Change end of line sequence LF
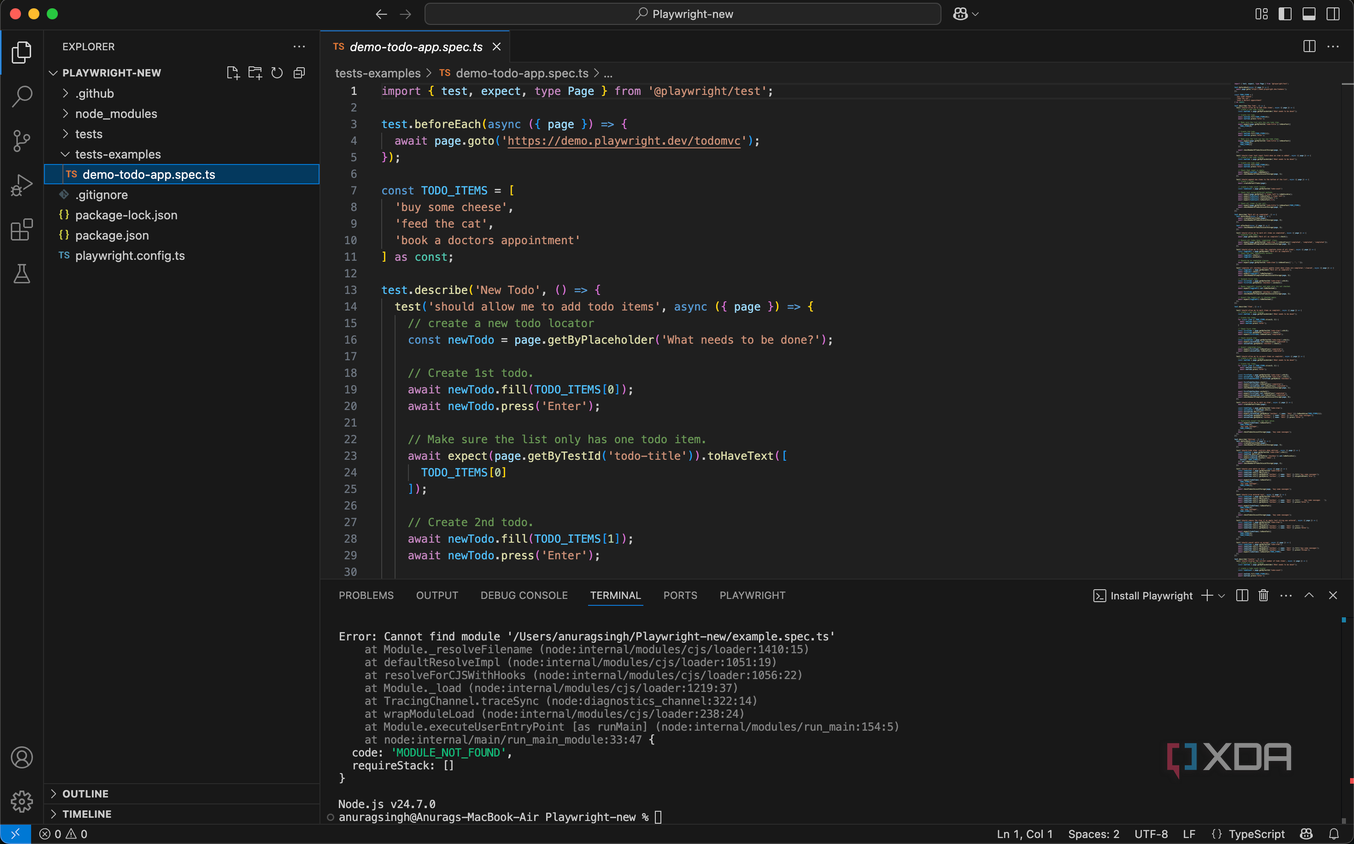Image resolution: width=1354 pixels, height=844 pixels. [1189, 834]
